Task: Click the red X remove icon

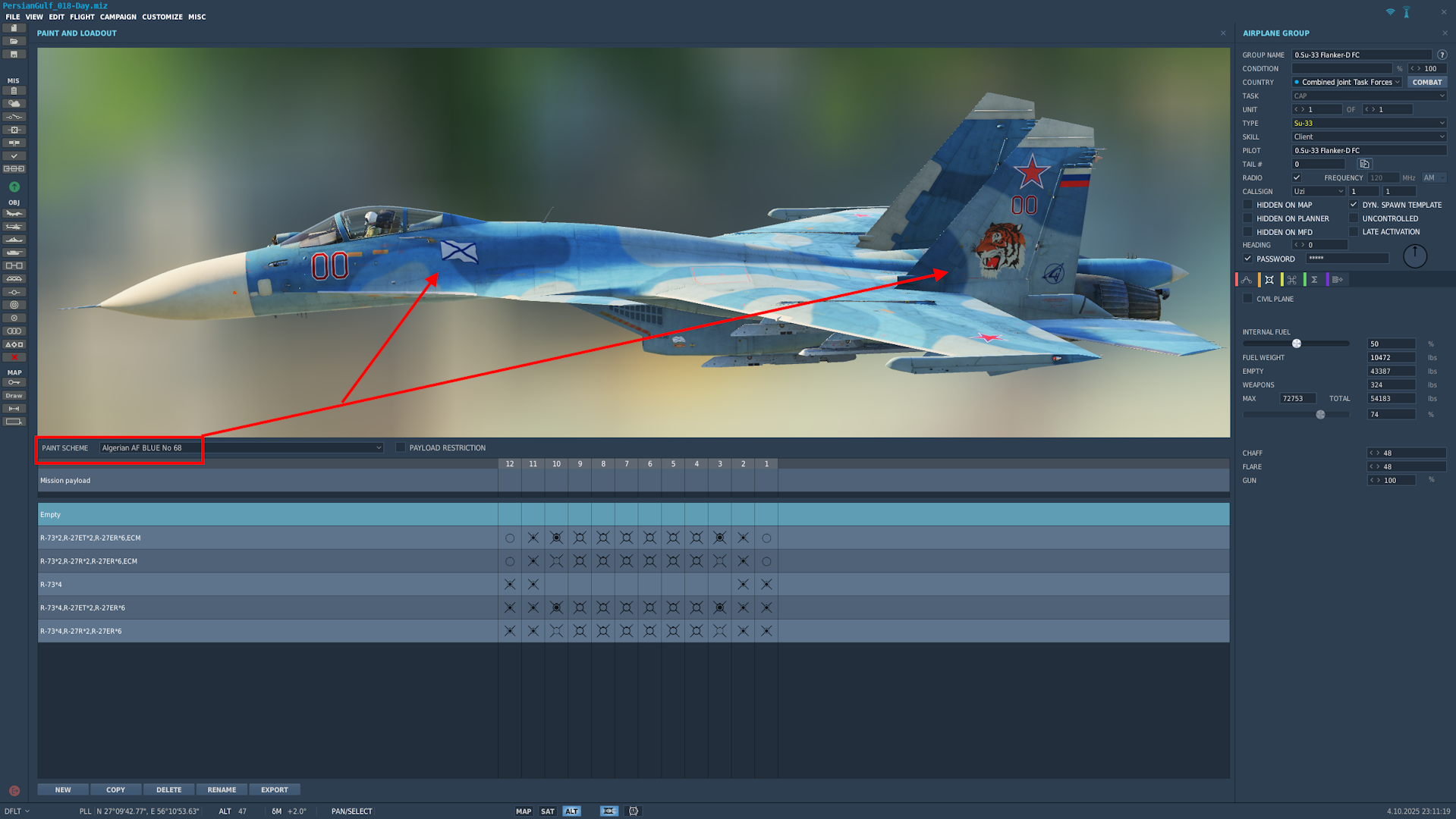Action: [14, 357]
